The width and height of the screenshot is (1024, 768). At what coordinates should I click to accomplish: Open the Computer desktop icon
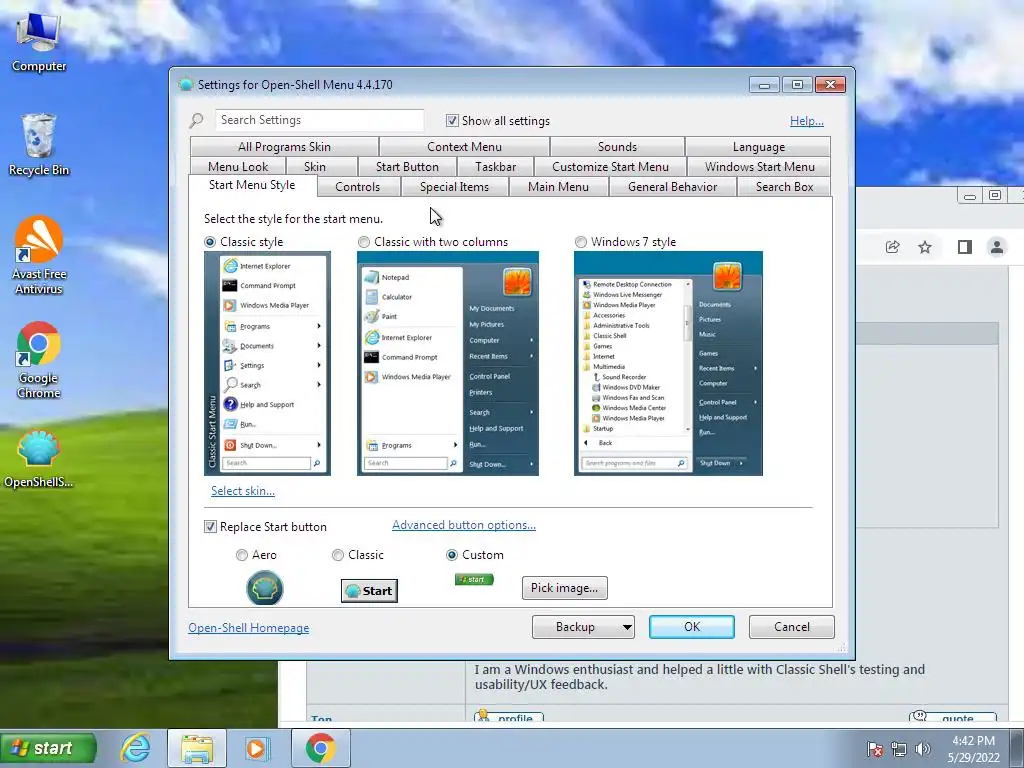pyautogui.click(x=39, y=41)
